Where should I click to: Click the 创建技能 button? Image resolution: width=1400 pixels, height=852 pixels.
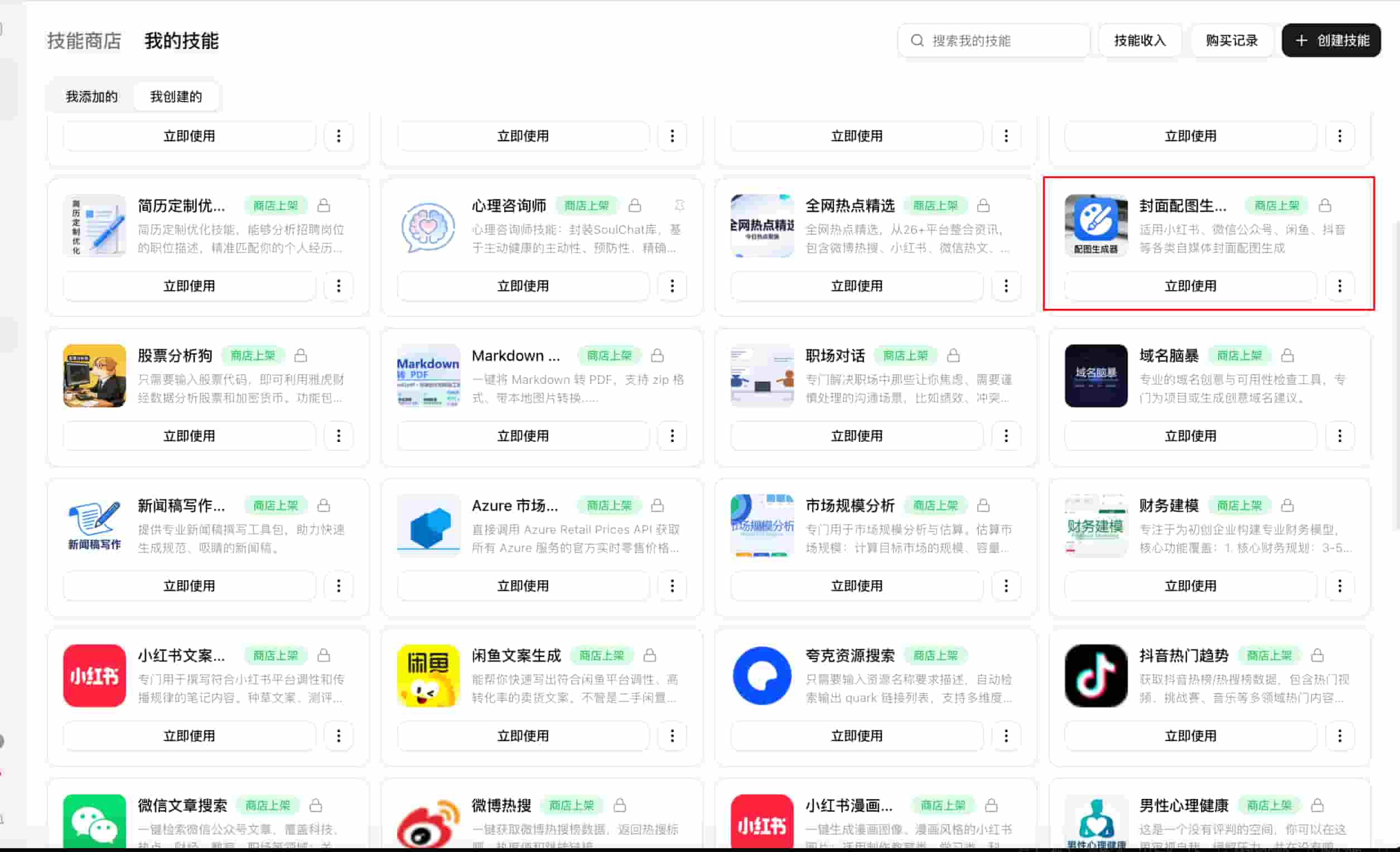pyautogui.click(x=1331, y=40)
